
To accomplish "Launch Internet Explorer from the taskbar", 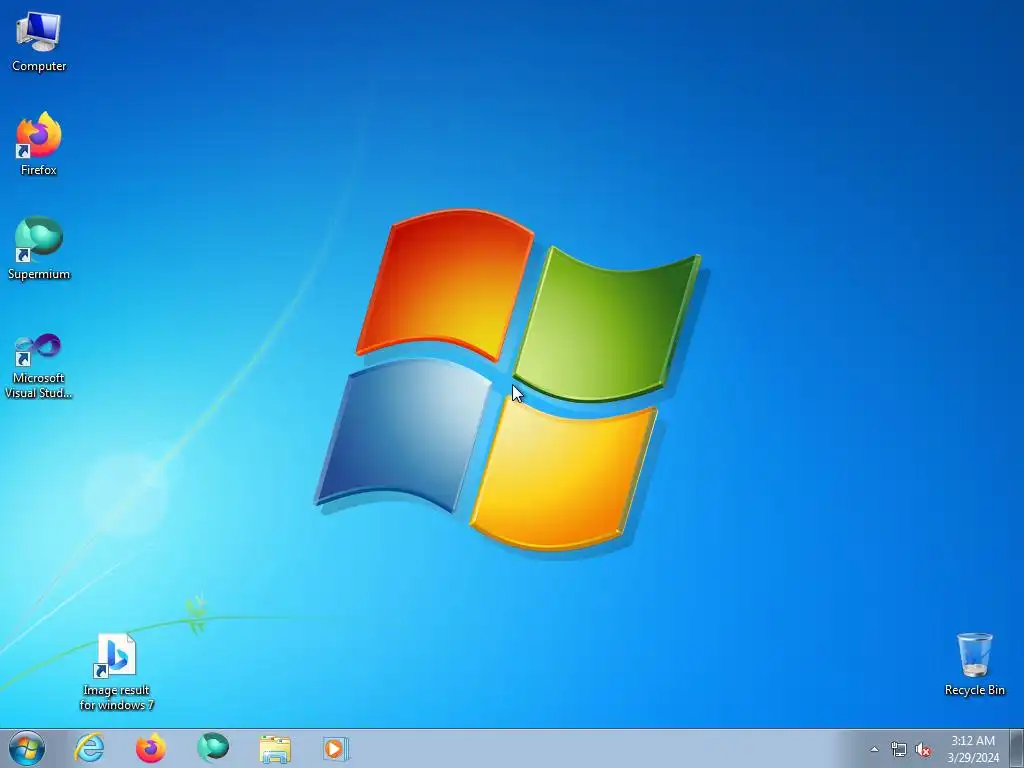I will 89,748.
